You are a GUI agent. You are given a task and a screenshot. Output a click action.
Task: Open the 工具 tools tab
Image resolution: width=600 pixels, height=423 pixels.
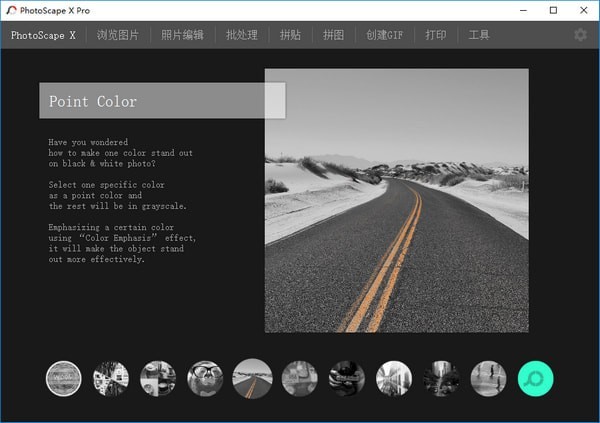coord(479,35)
